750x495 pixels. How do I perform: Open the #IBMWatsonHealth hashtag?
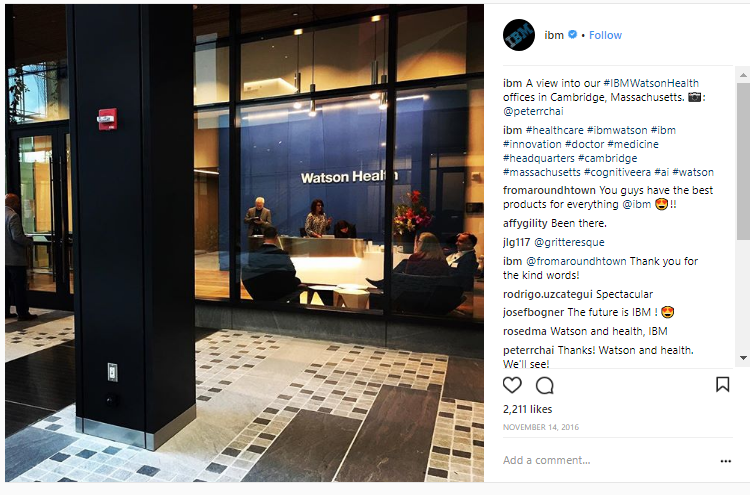(x=651, y=83)
